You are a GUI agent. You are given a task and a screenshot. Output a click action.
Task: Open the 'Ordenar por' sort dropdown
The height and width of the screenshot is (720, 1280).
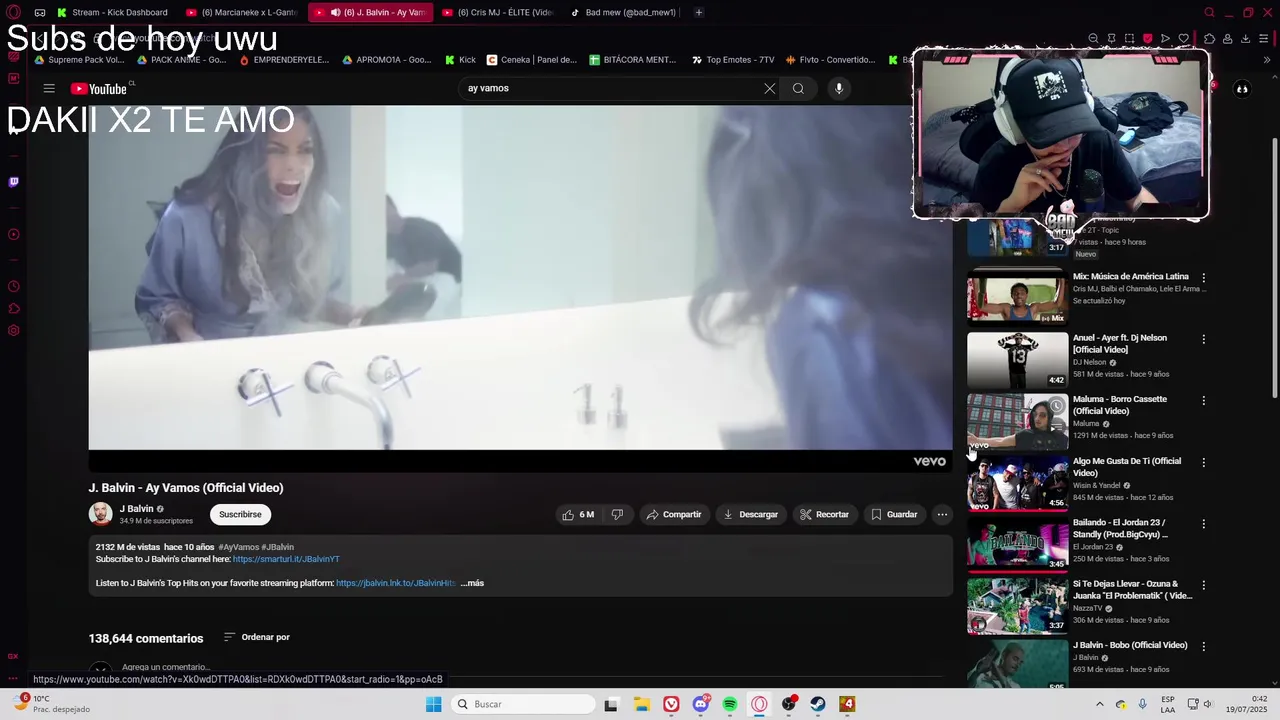(x=257, y=637)
